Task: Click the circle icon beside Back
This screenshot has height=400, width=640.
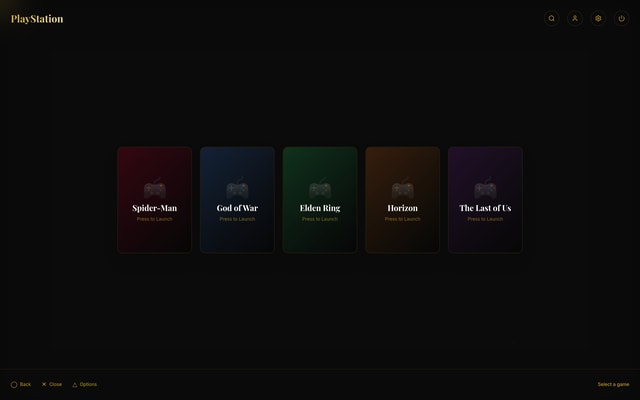Action: 14,384
